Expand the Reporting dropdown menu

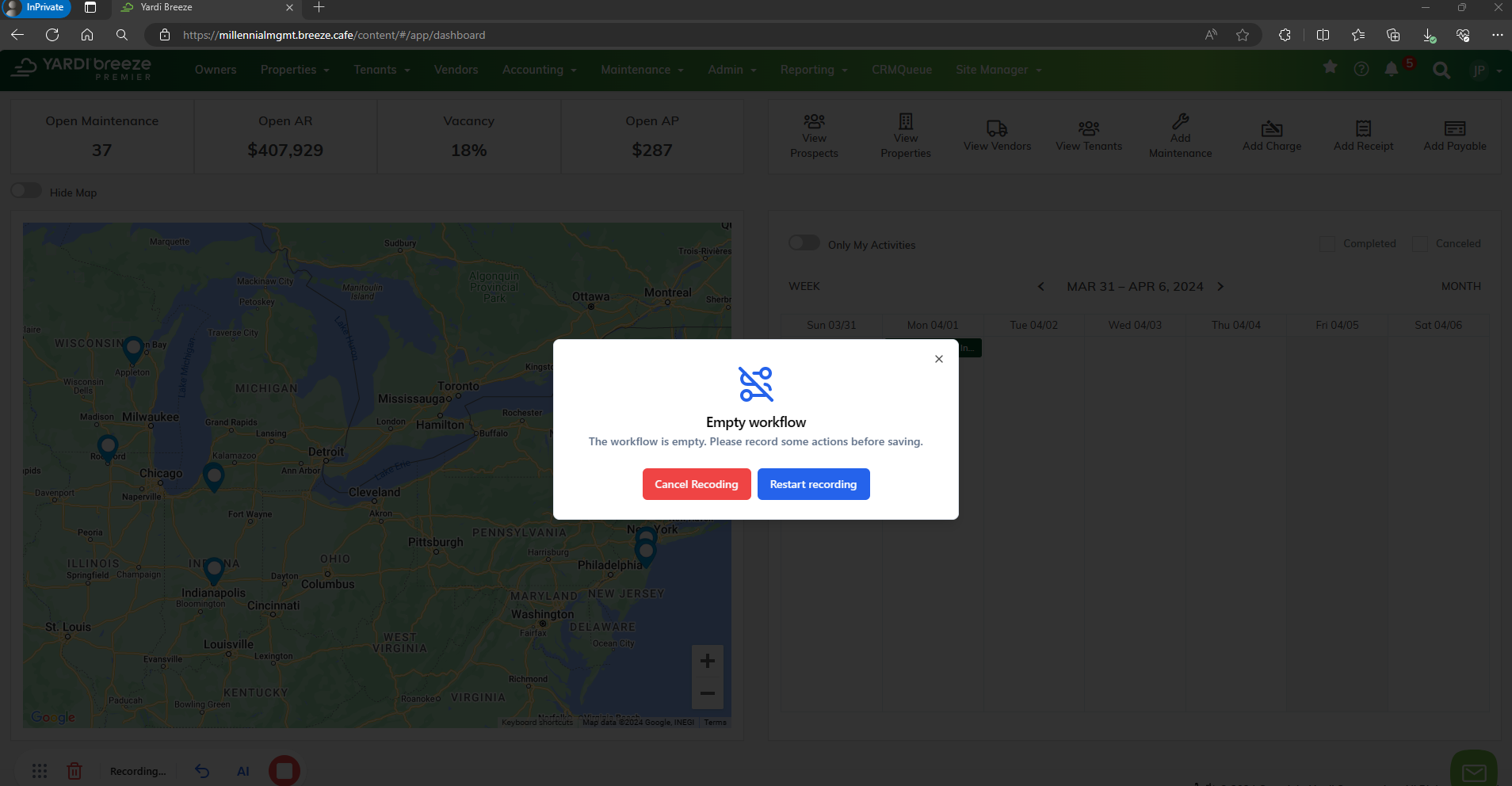click(x=813, y=70)
